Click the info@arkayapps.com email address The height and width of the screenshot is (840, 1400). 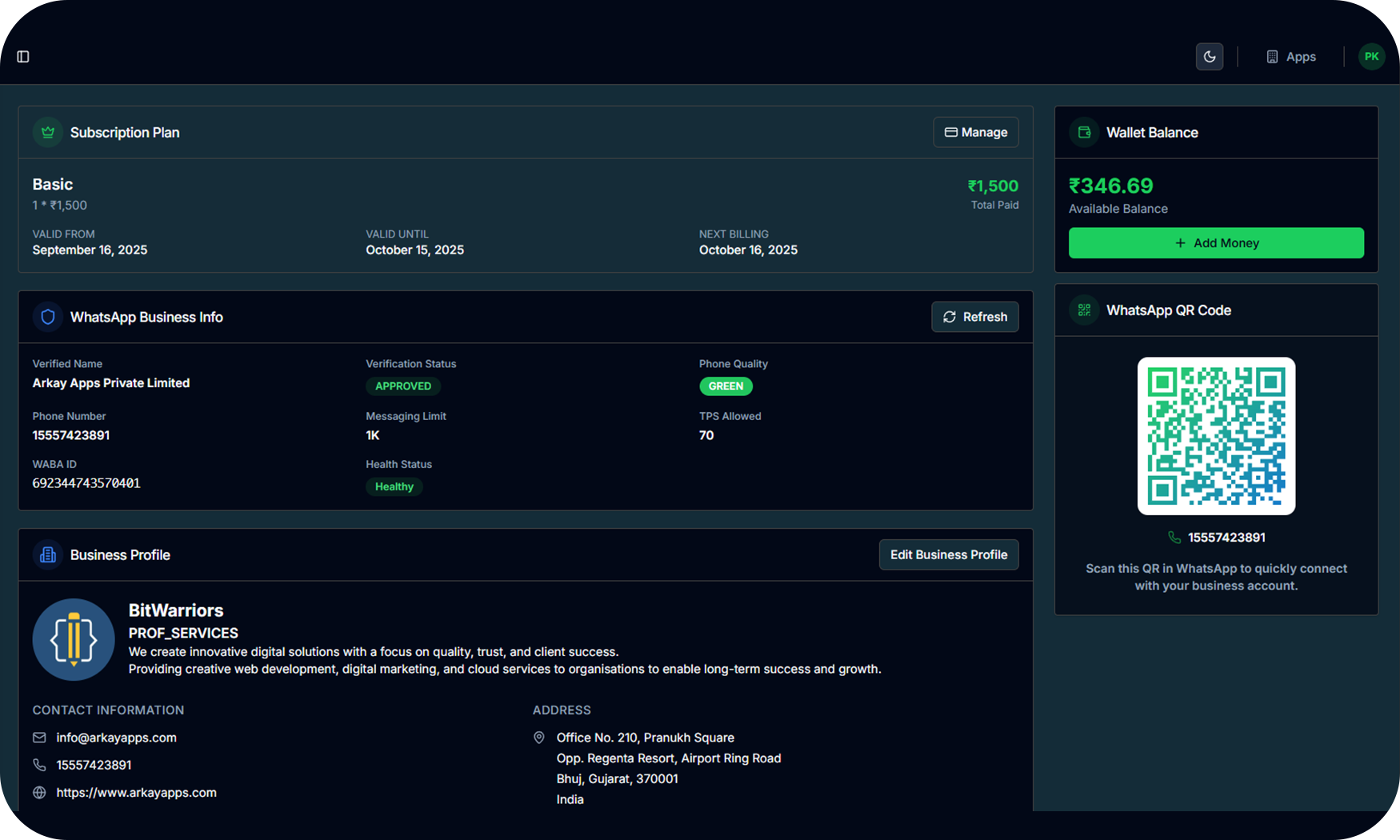click(116, 738)
